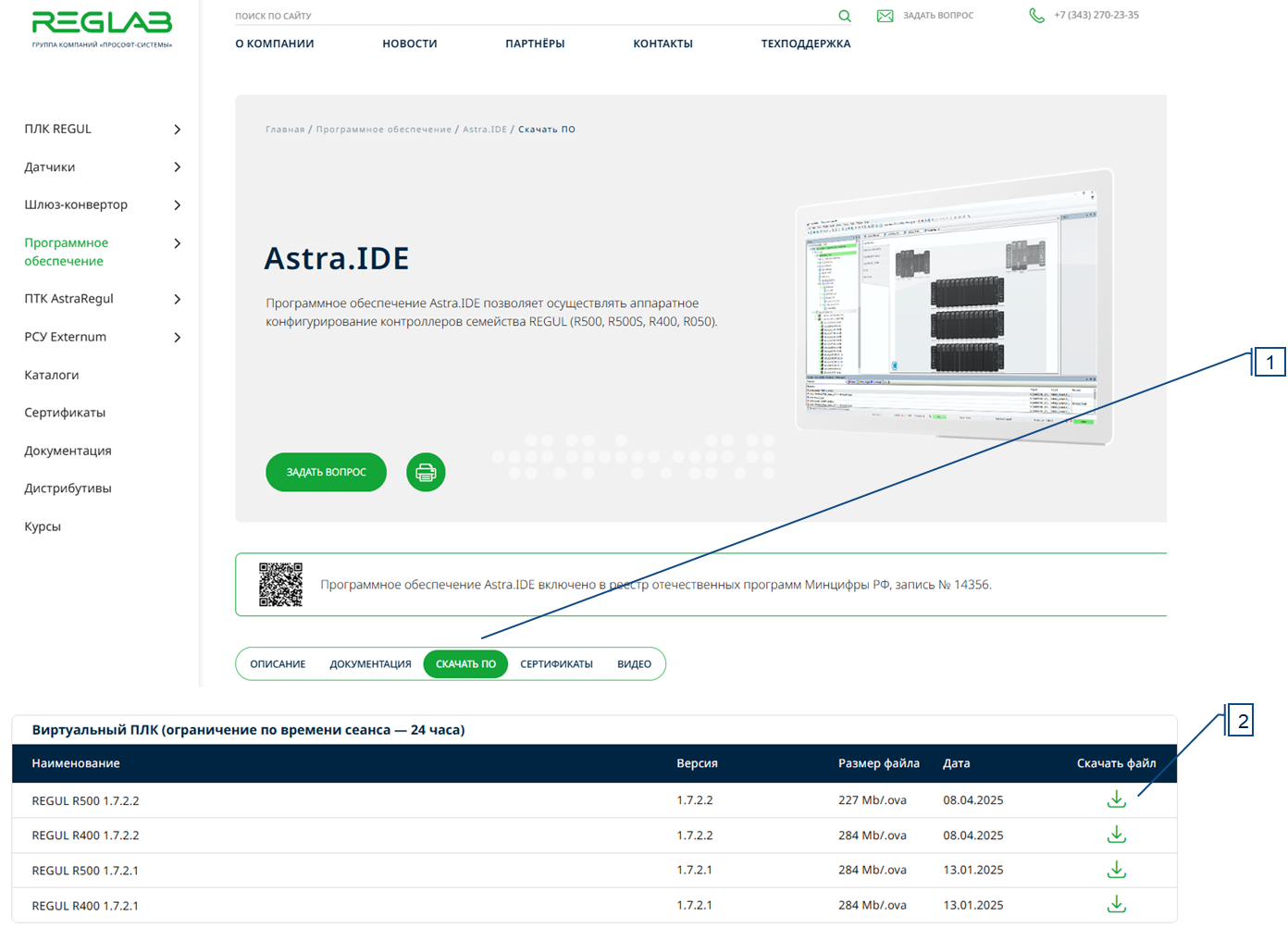Download the REGUL R400 1.7.2.1 file
Viewport: 1288px width, 928px height.
pyautogui.click(x=1116, y=904)
